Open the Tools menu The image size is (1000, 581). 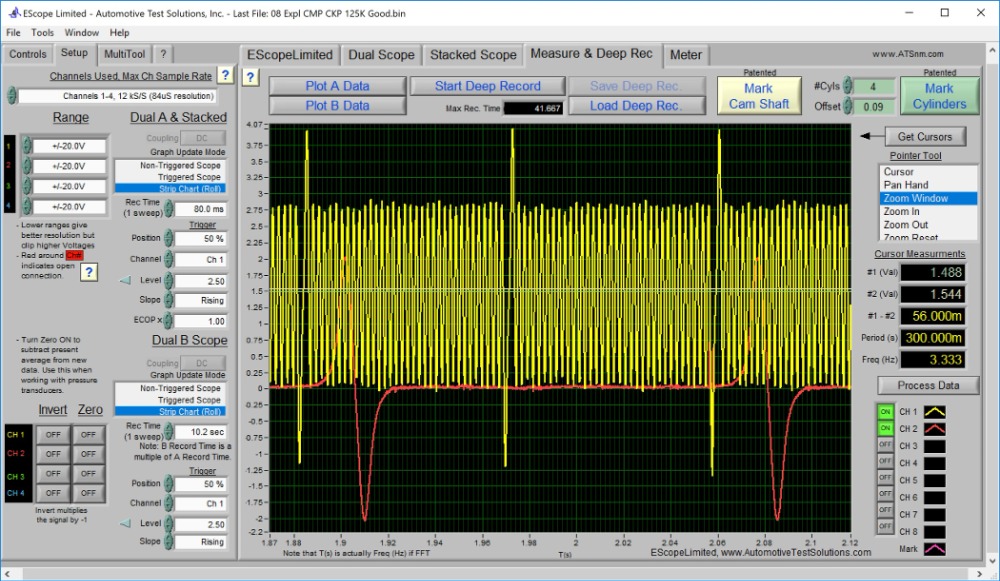tap(42, 33)
